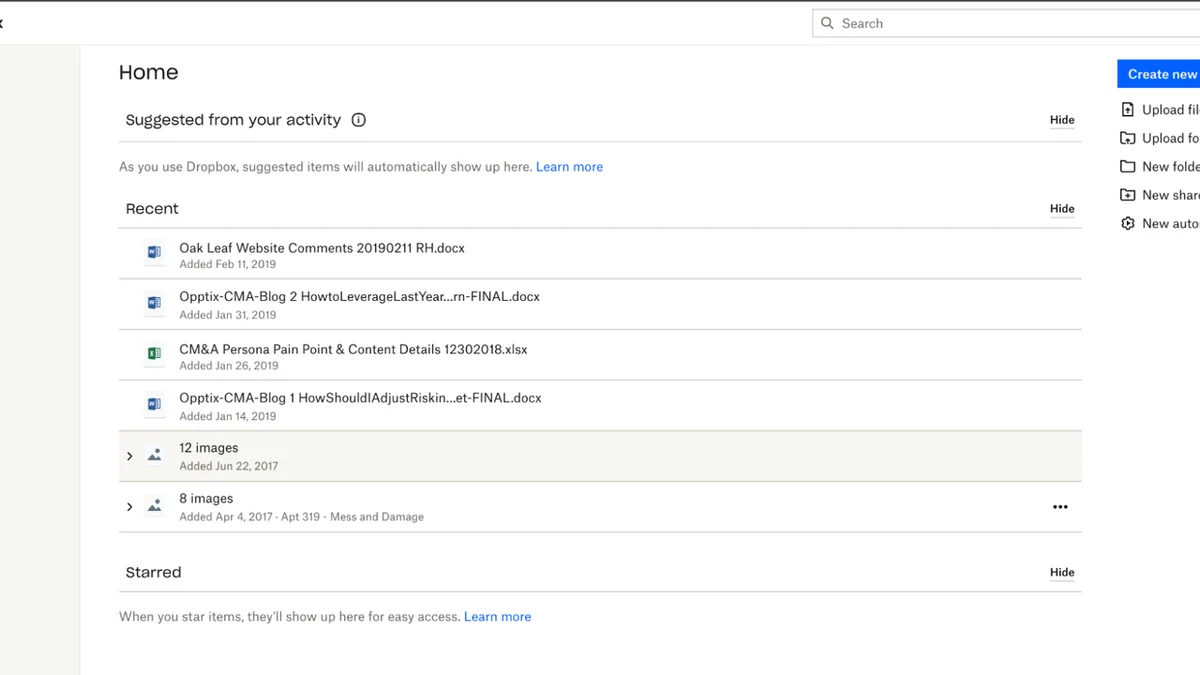Click the Home heading
The height and width of the screenshot is (675, 1200).
[148, 72]
